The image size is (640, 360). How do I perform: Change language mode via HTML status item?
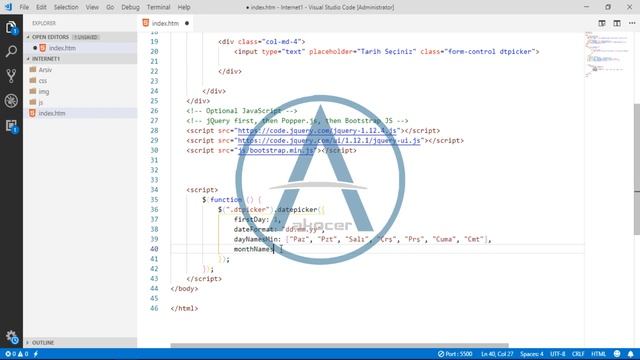click(x=598, y=354)
